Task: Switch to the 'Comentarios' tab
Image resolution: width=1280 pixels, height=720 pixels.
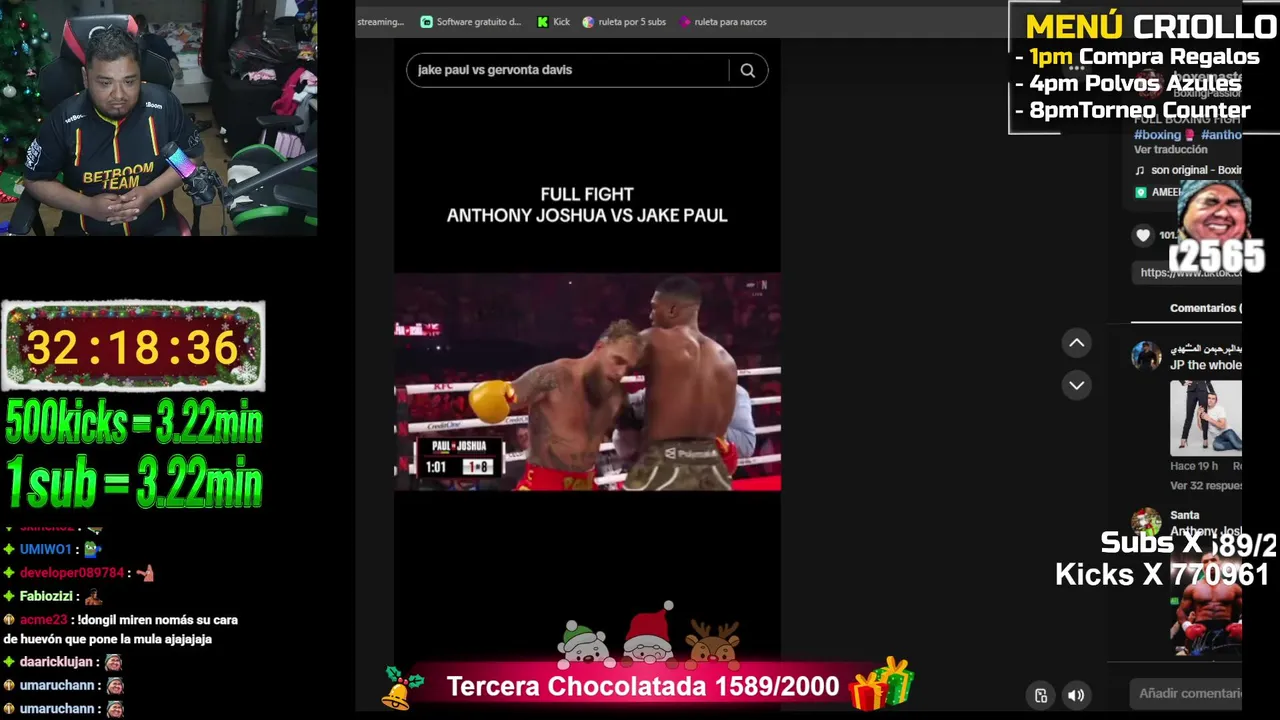Action: tap(1206, 308)
